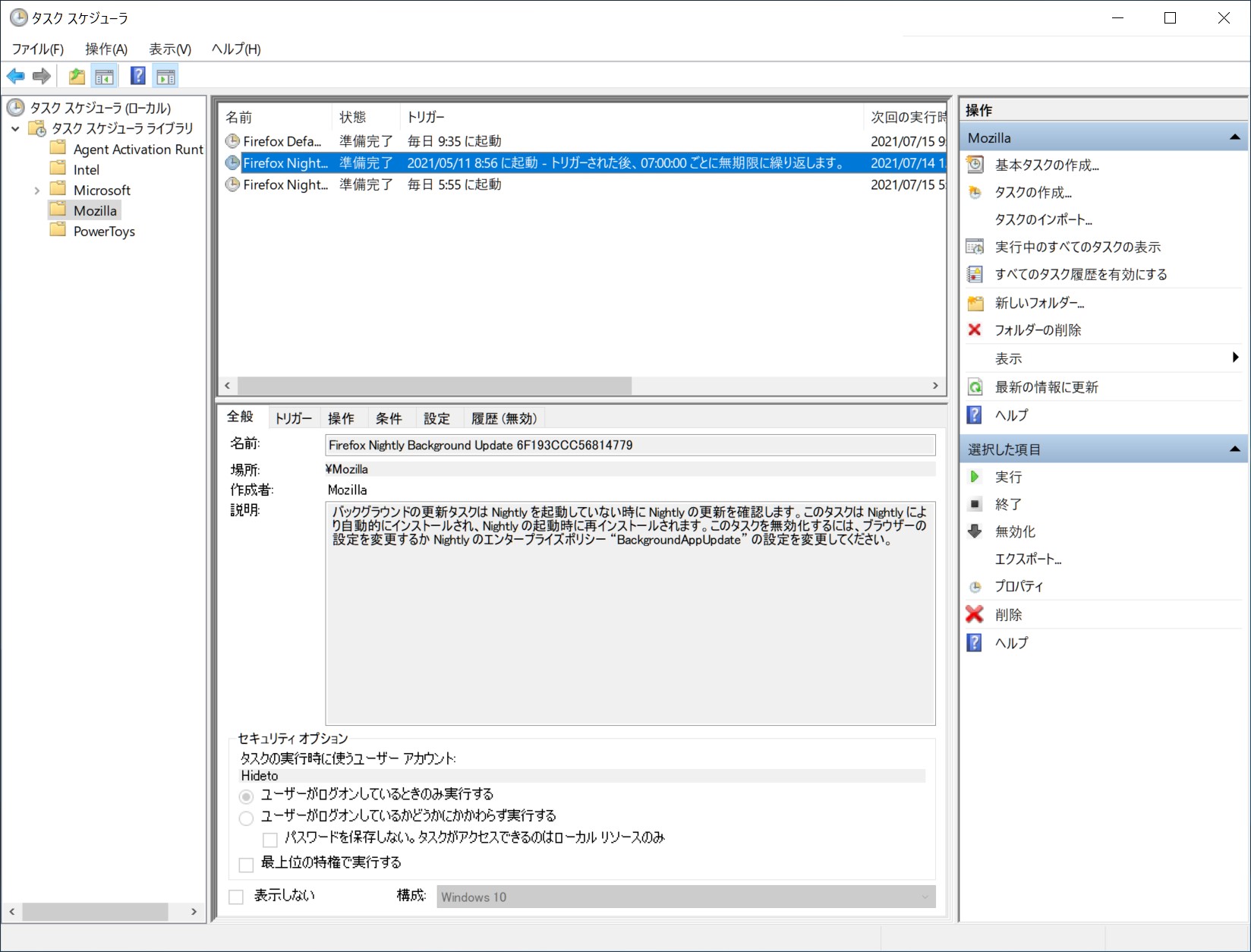Screen dimensions: 1251x952
Task: Create a 新しいフォルダー with folder icon
Action: pyautogui.click(x=975, y=303)
